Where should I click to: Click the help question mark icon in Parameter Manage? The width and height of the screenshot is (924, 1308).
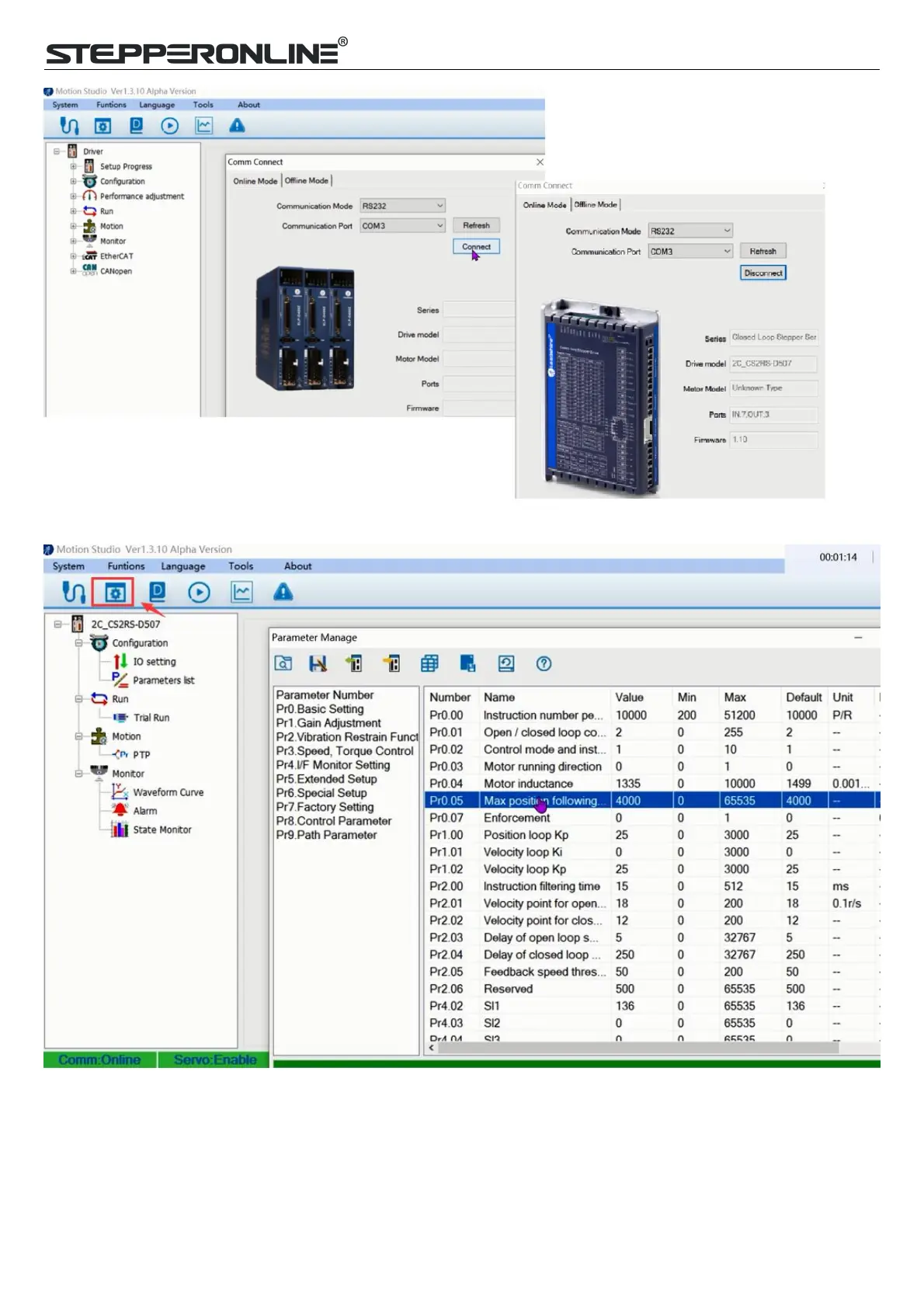point(544,663)
